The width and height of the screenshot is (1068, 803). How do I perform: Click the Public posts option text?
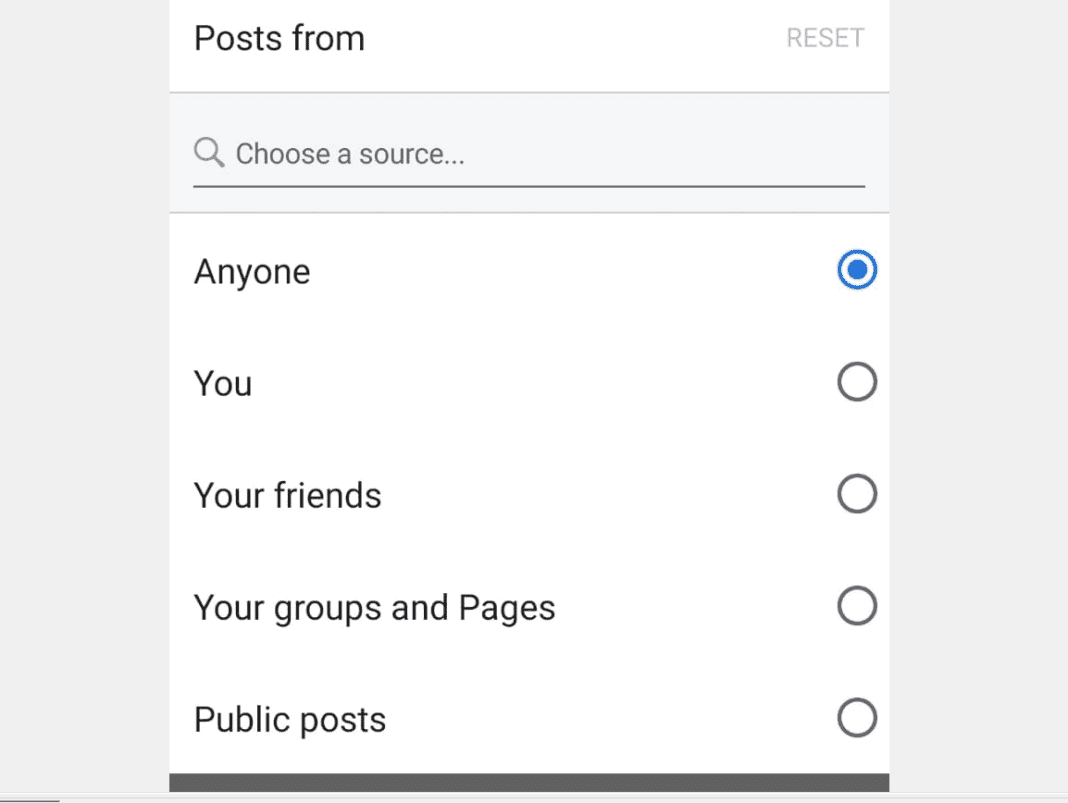[x=290, y=720]
